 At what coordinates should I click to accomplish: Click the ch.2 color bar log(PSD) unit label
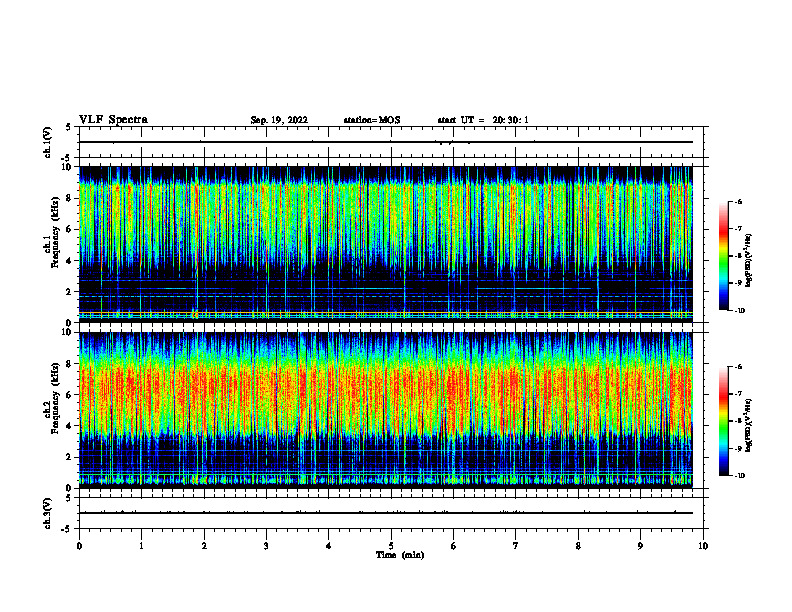tap(749, 425)
